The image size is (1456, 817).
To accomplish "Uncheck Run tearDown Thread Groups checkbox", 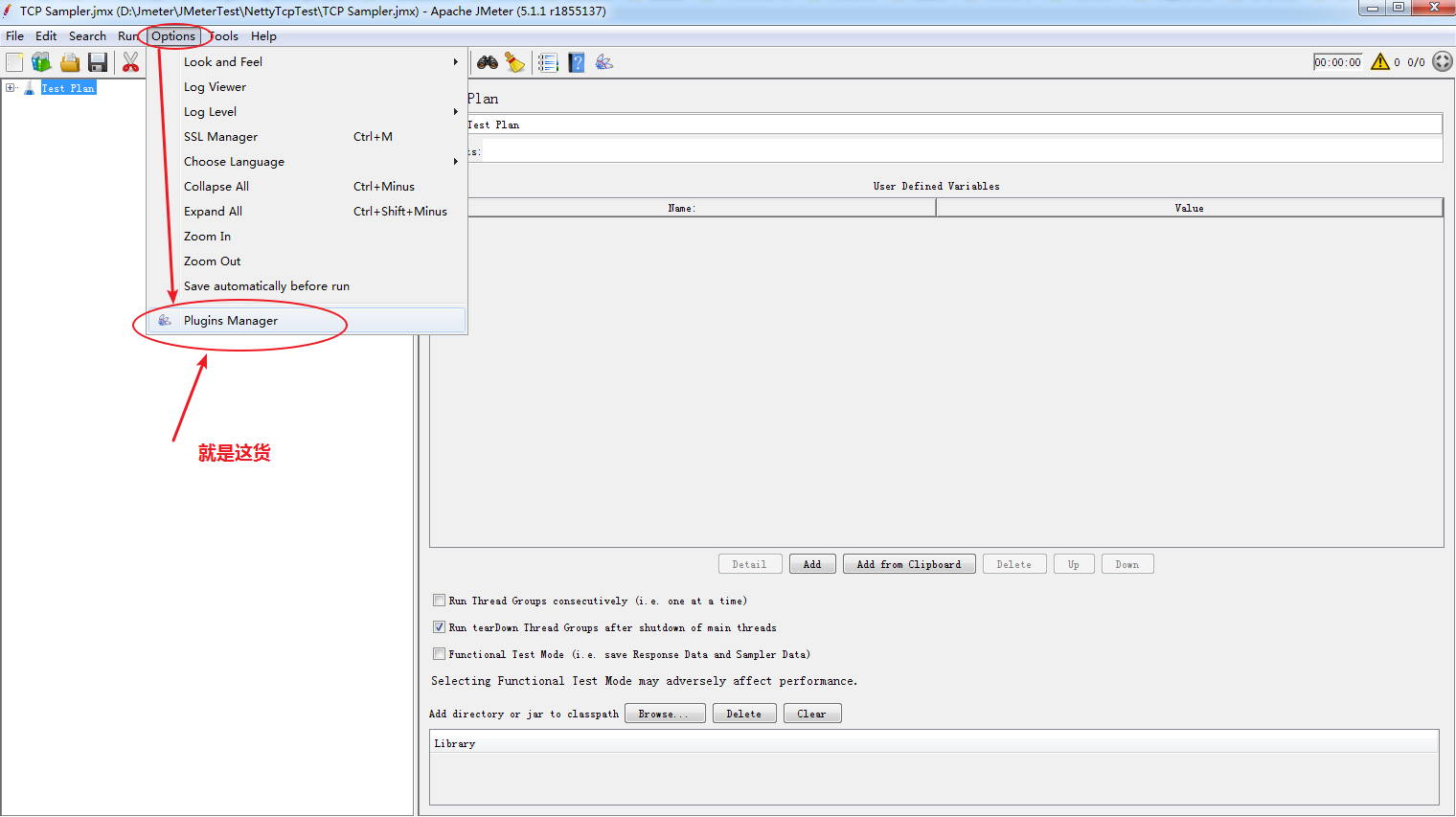I will (439, 627).
